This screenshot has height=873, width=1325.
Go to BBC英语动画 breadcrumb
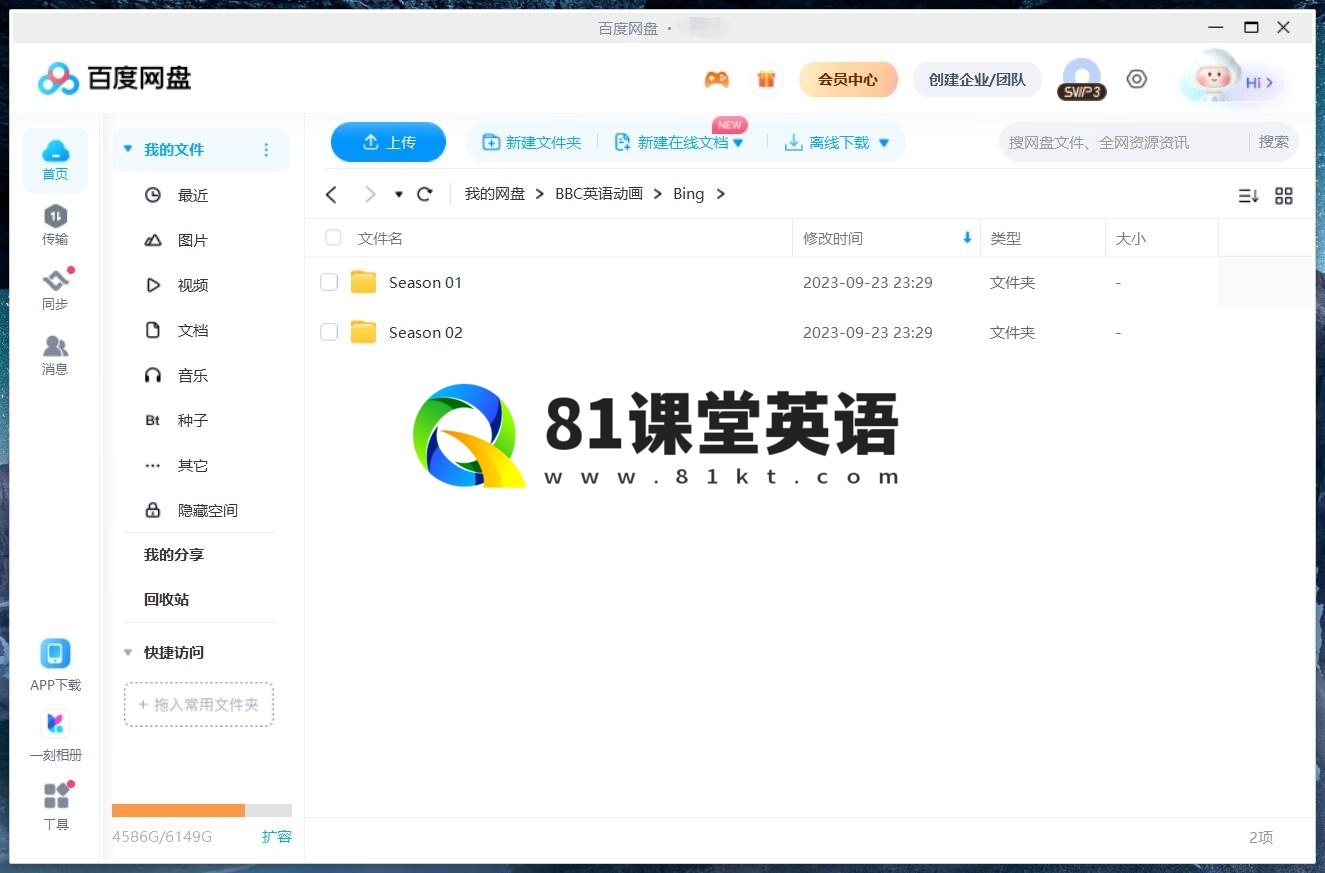point(599,194)
